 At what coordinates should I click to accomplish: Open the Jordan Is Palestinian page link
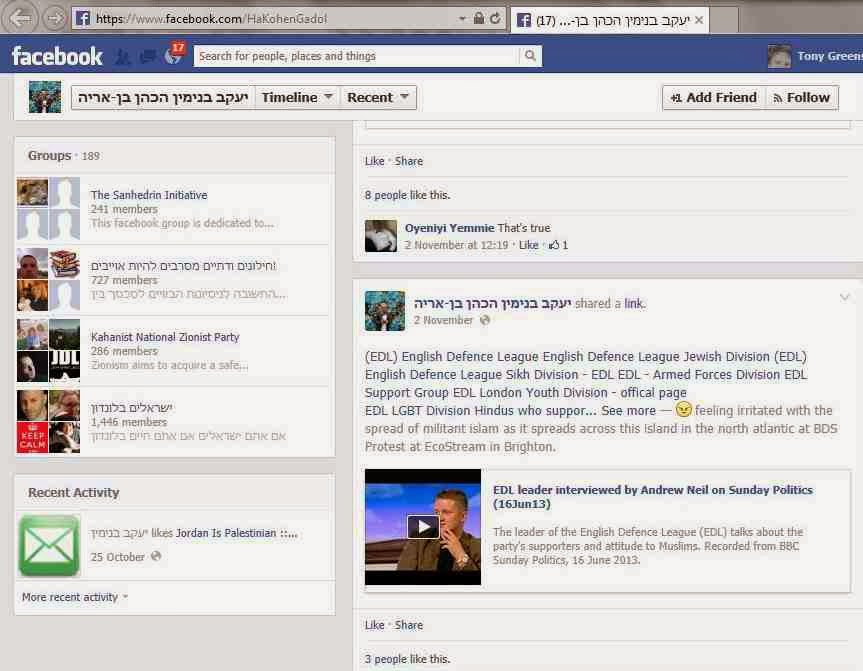click(x=237, y=533)
